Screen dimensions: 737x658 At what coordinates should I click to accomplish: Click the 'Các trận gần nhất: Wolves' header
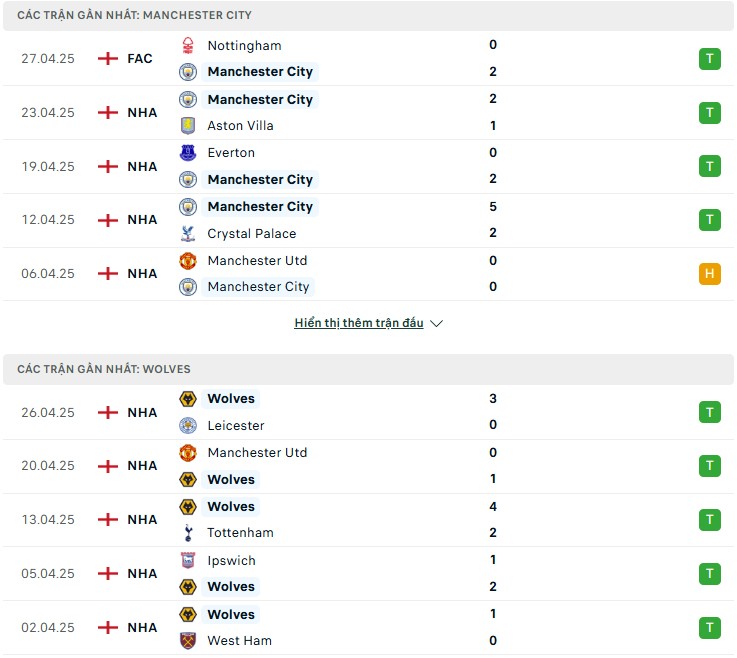[104, 369]
